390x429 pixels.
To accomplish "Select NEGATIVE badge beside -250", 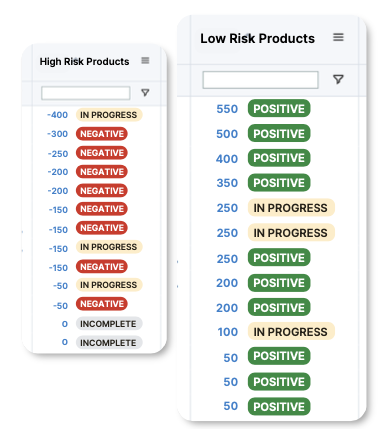I will (102, 153).
